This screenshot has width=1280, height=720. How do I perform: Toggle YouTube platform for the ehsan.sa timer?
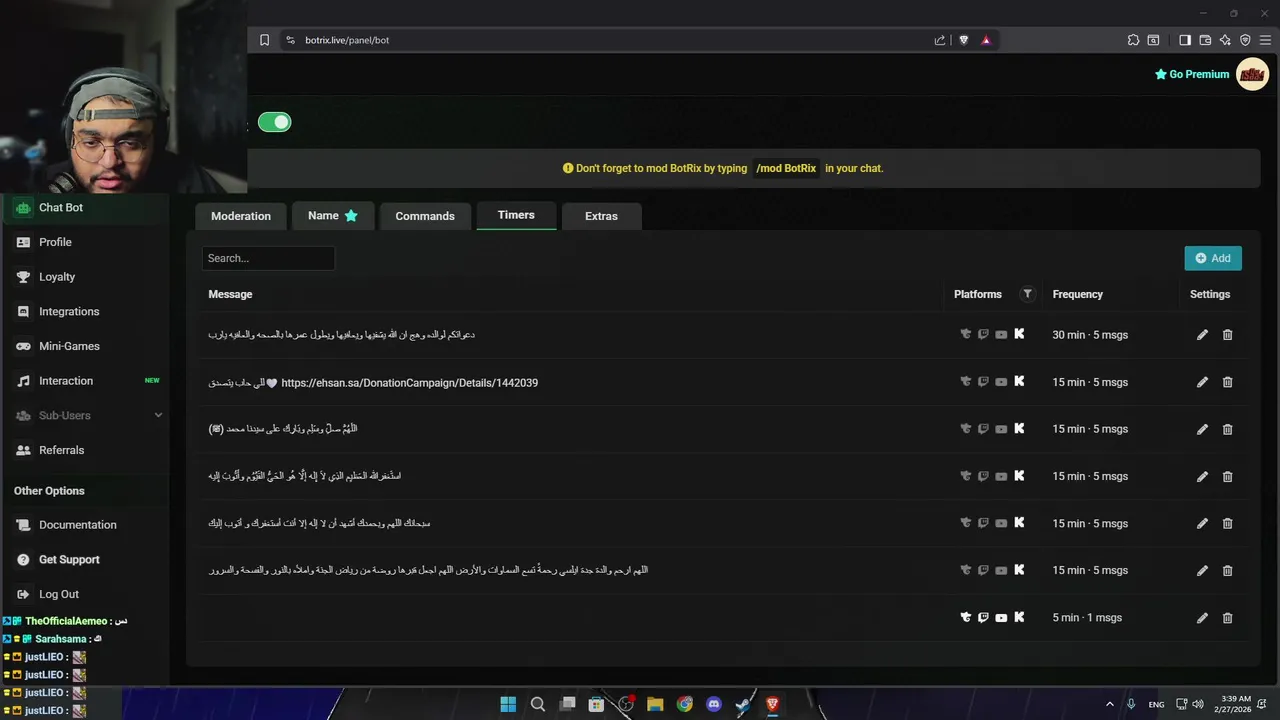(x=1001, y=382)
